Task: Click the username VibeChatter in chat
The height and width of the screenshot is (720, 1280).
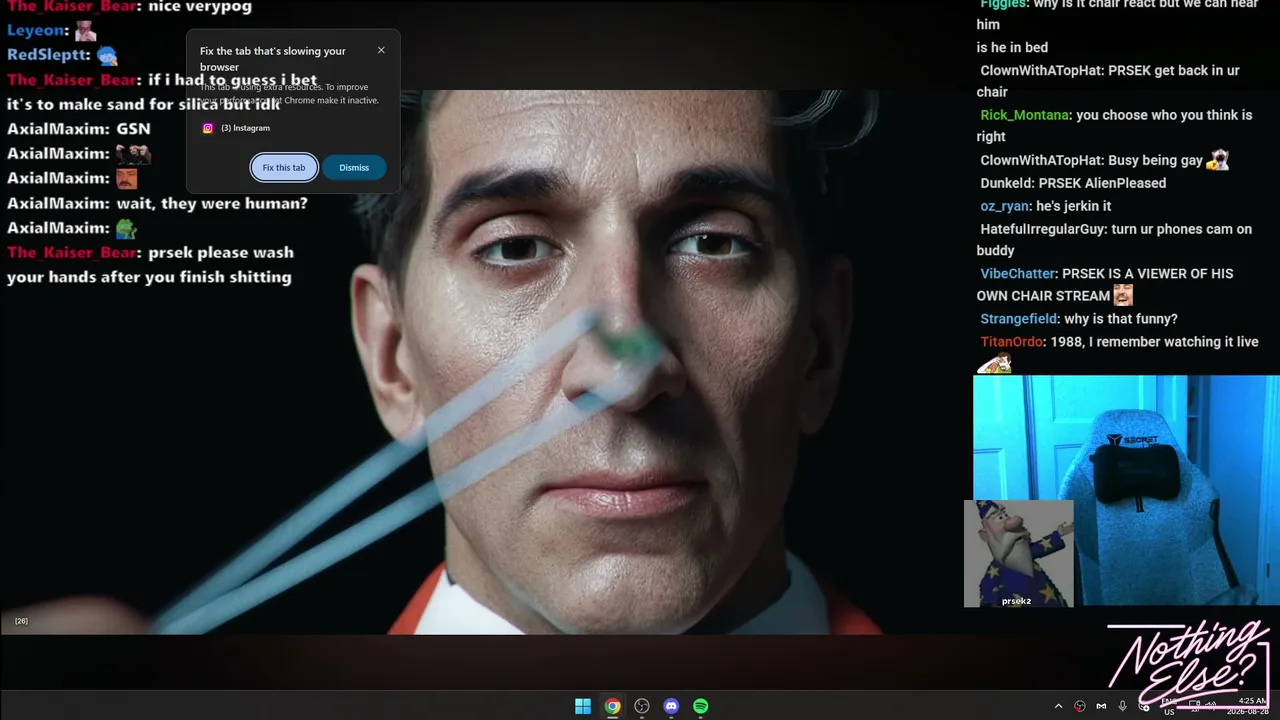Action: tap(1018, 274)
